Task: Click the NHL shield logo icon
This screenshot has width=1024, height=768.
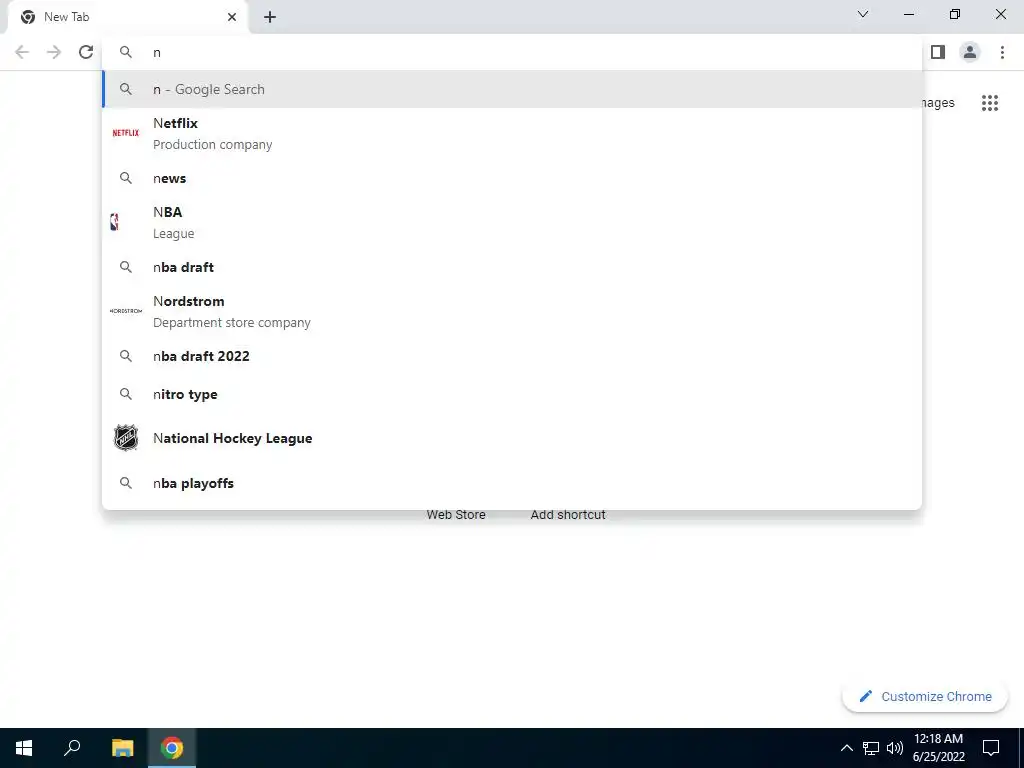Action: pos(125,438)
